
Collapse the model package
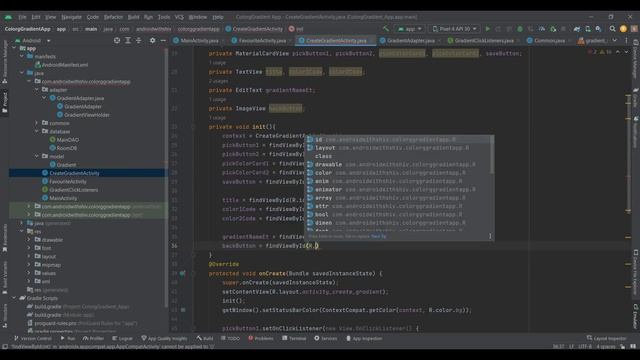point(37,156)
